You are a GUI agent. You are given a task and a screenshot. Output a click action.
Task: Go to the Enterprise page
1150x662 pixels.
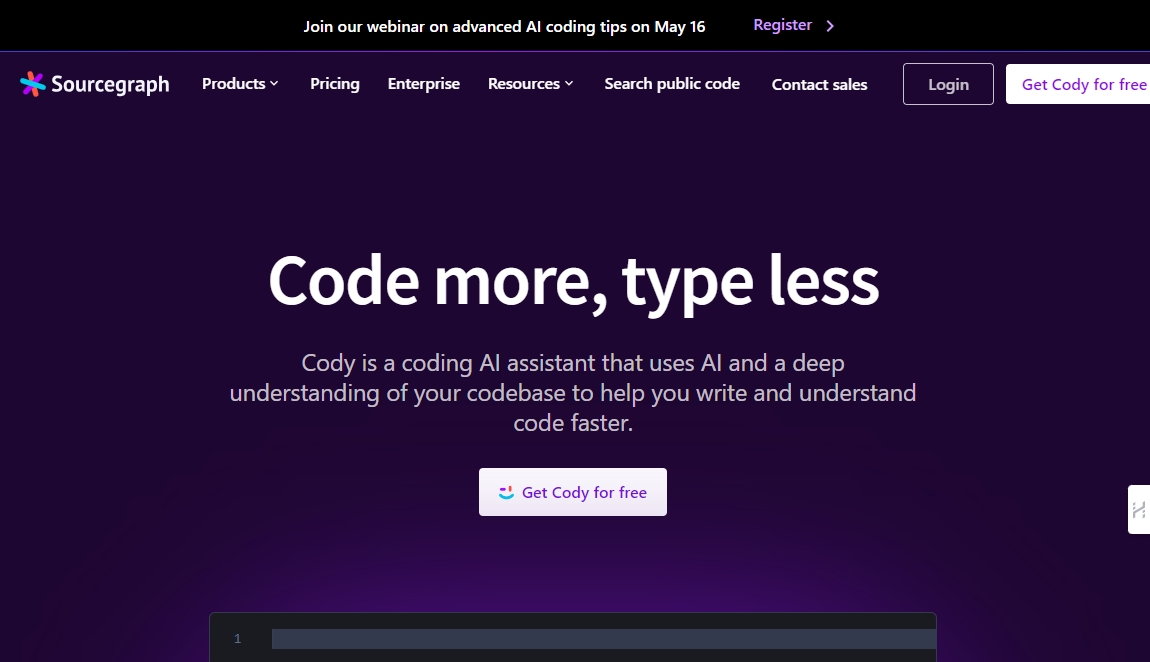tap(423, 84)
